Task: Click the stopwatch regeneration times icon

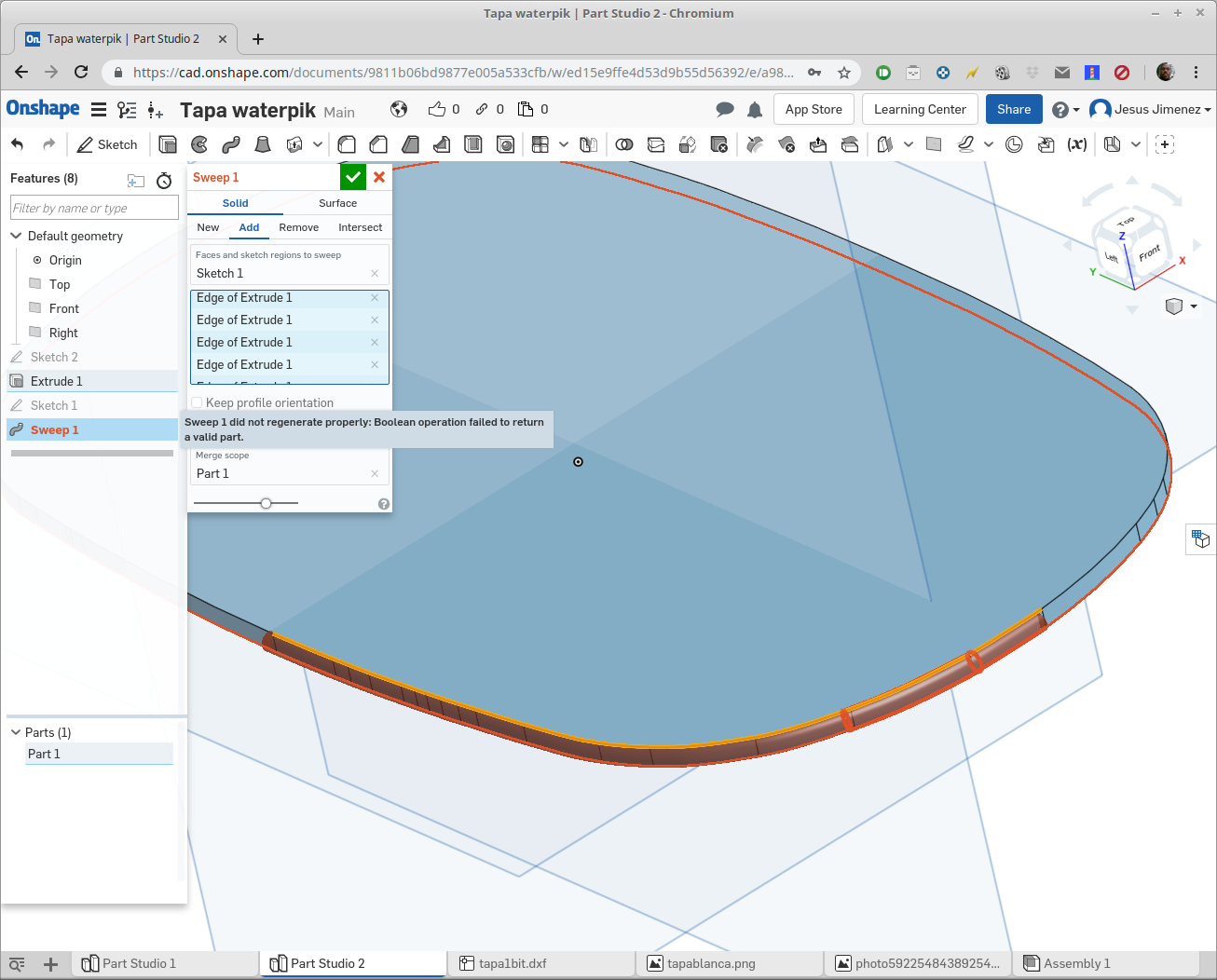Action: point(164,180)
